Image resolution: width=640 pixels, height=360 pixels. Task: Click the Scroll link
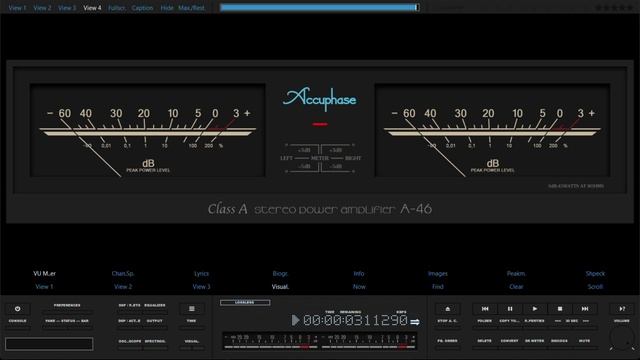pyautogui.click(x=595, y=287)
